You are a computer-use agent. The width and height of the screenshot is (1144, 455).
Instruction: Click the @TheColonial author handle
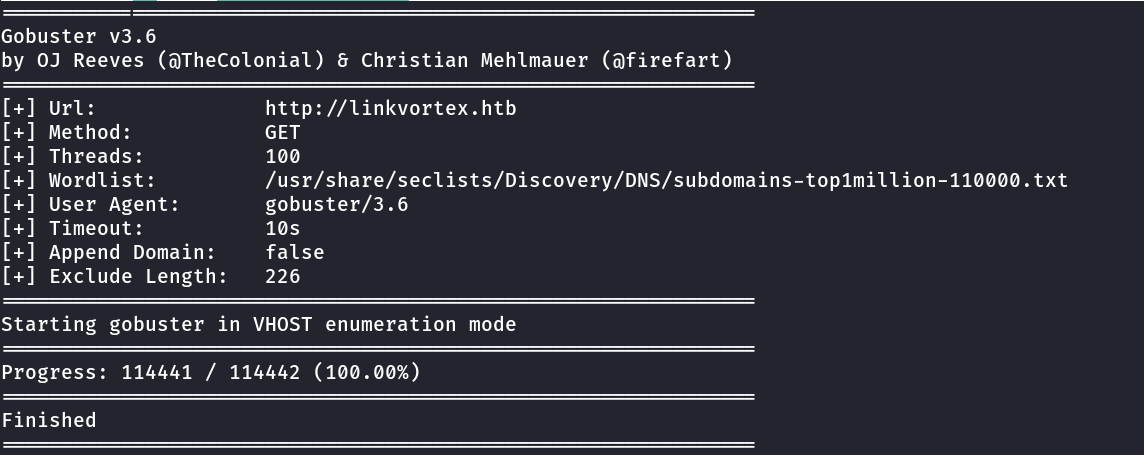(240, 60)
